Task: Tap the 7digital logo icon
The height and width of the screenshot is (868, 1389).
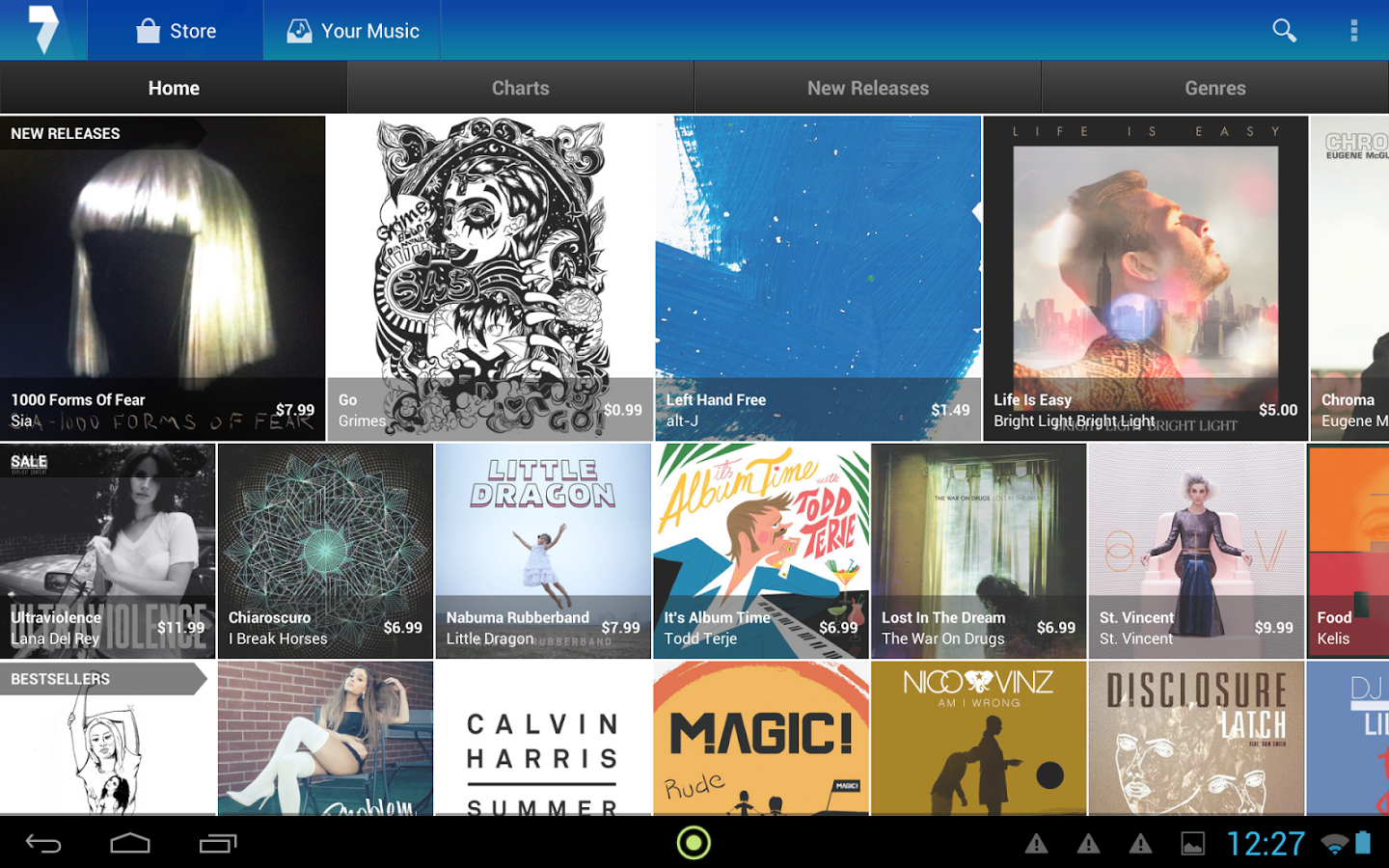Action: pyautogui.click(x=43, y=30)
